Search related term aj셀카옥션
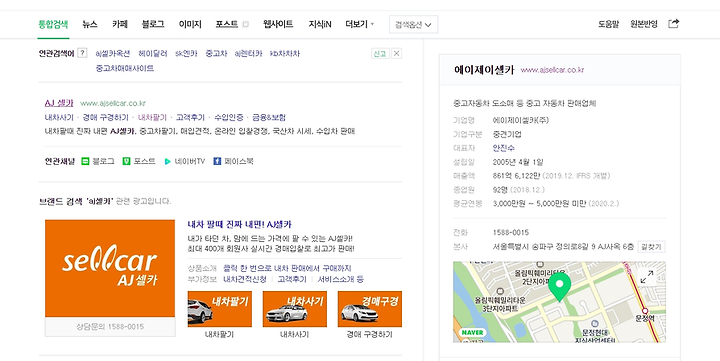 [112, 53]
